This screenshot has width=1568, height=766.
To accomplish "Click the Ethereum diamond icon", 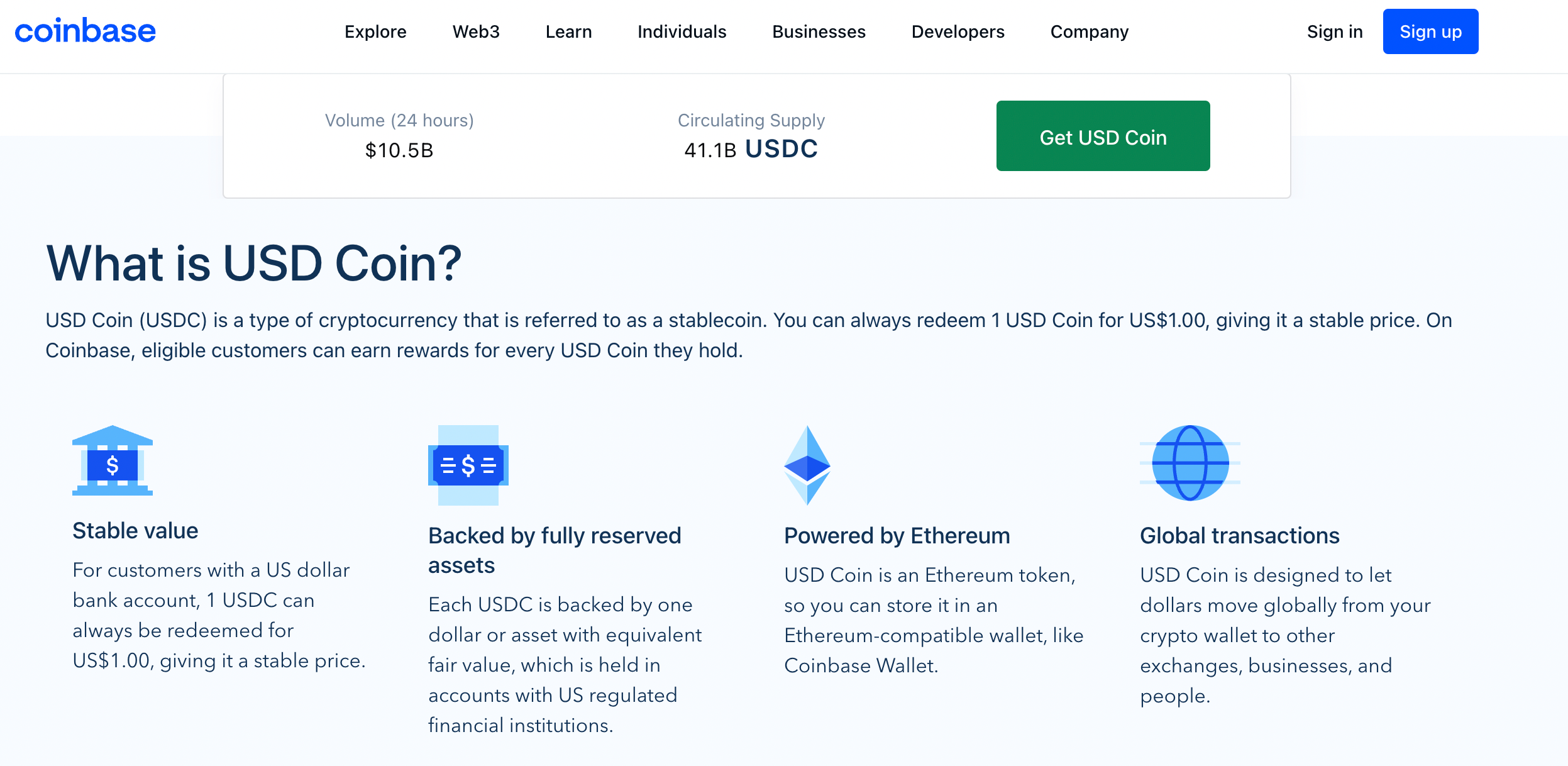I will click(x=807, y=465).
